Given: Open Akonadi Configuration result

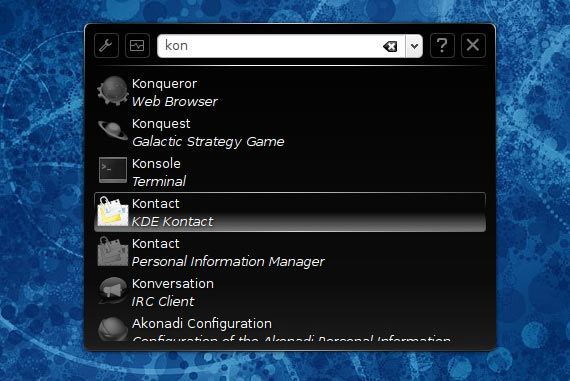Looking at the screenshot, I should pyautogui.click(x=290, y=327).
